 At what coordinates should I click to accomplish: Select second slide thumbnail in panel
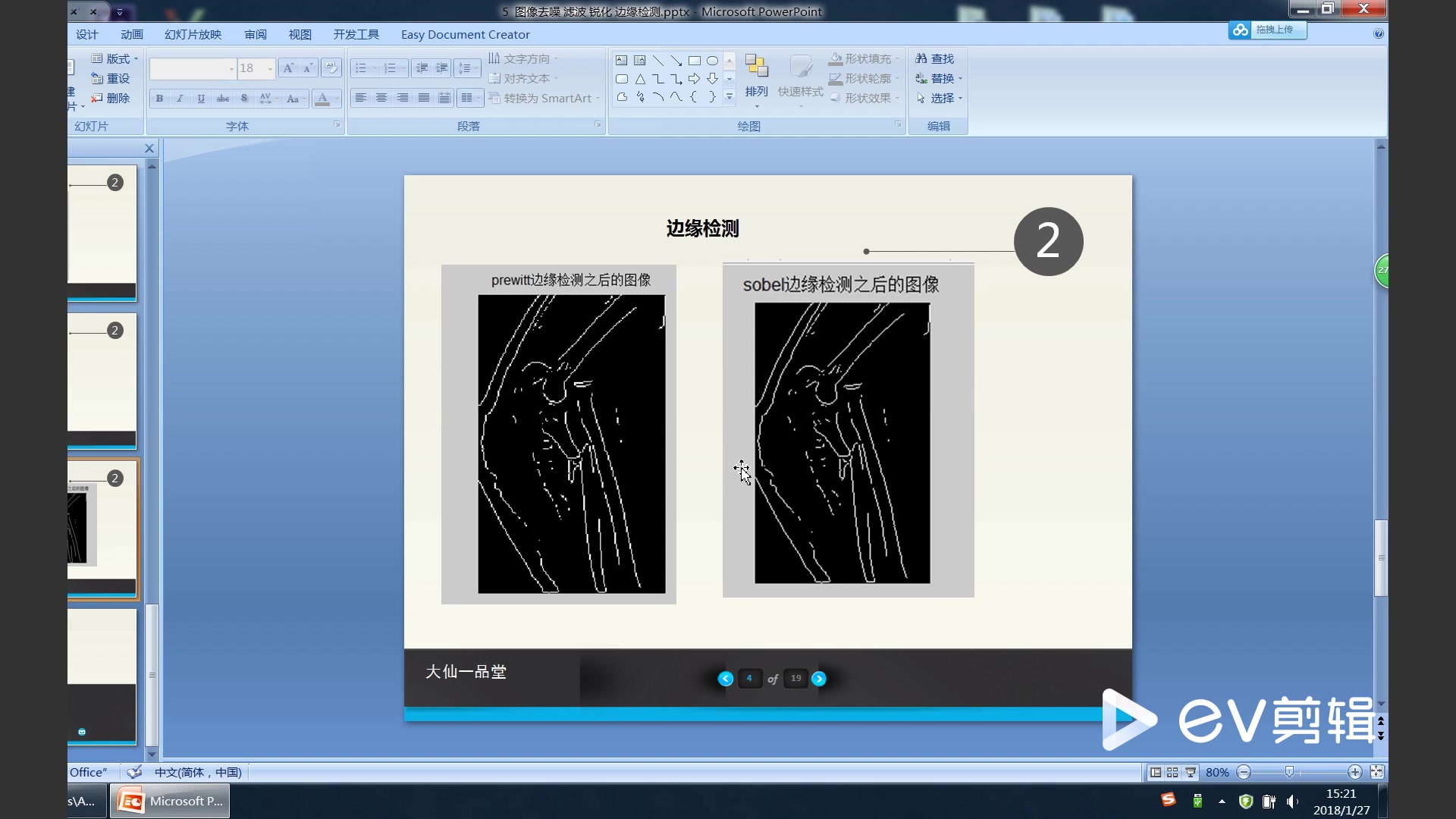click(102, 379)
